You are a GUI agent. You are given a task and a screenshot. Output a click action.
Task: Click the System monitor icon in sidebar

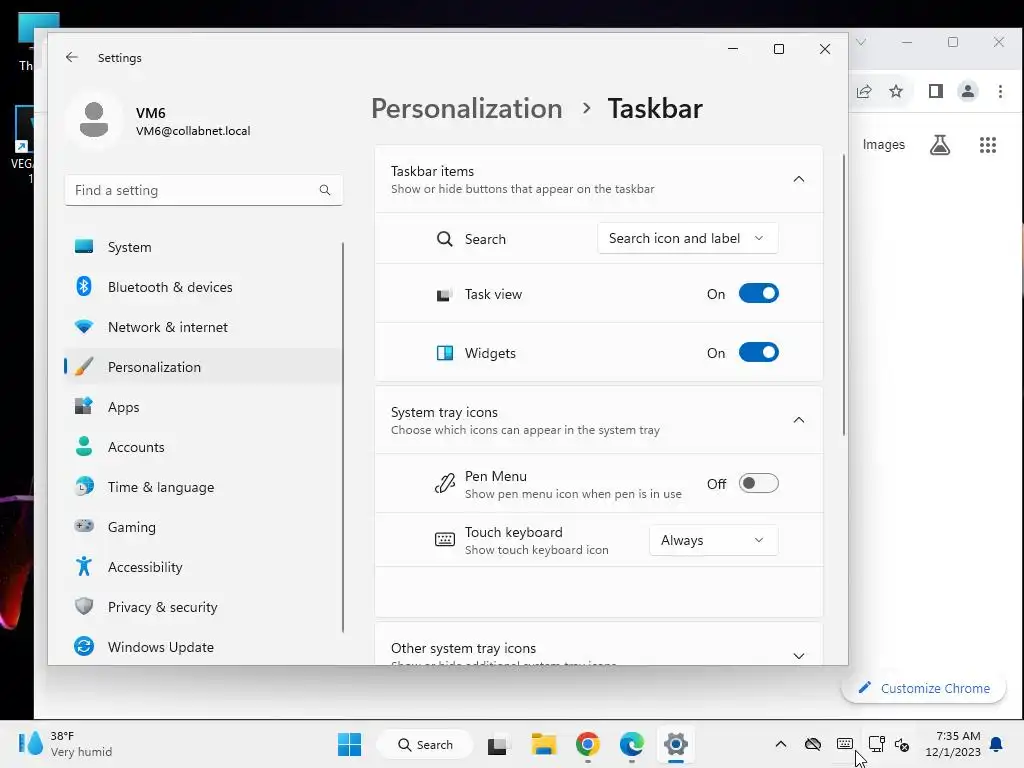(84, 247)
